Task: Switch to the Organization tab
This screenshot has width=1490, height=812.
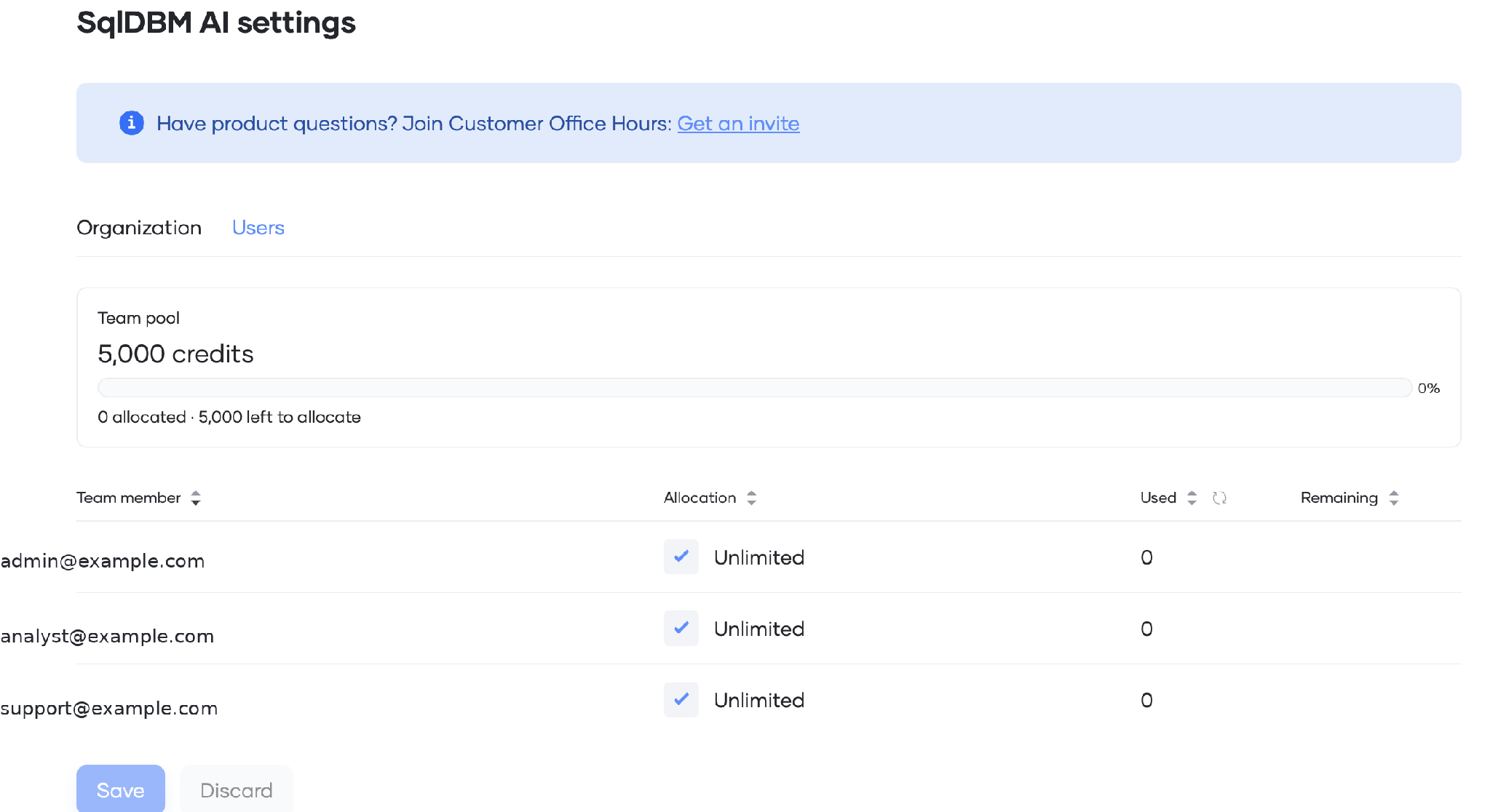Action: point(139,228)
